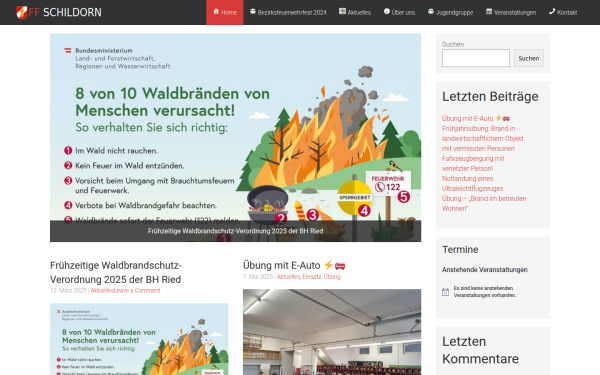Open recent post Übung mit E-Auto in sidebar
Screen dimensions: 600x375
(476, 119)
